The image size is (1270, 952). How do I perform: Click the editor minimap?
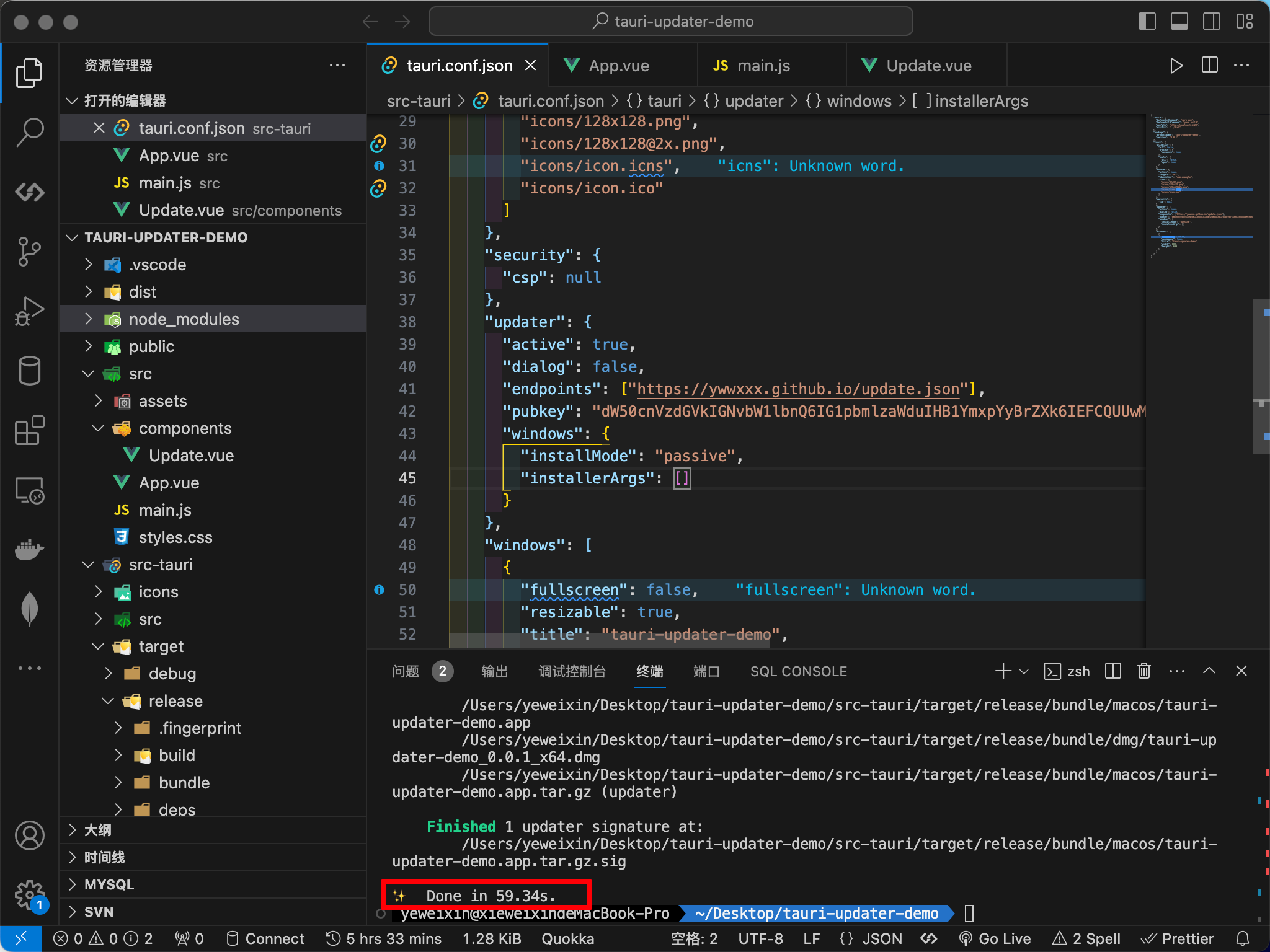pos(1201,186)
